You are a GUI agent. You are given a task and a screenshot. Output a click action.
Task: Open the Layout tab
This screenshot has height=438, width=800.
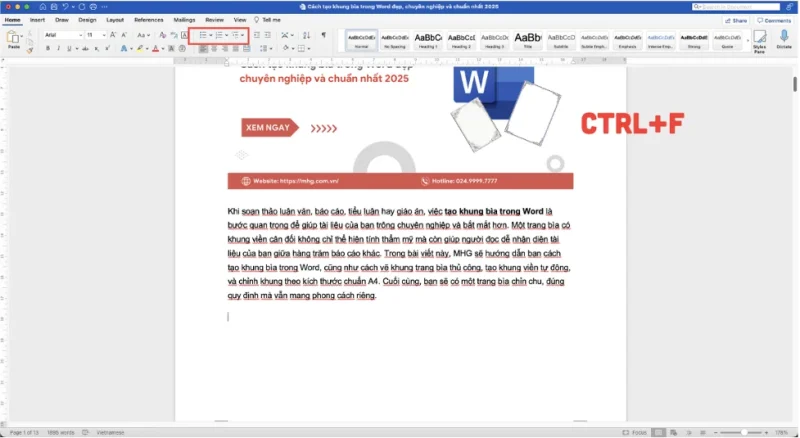[115, 20]
